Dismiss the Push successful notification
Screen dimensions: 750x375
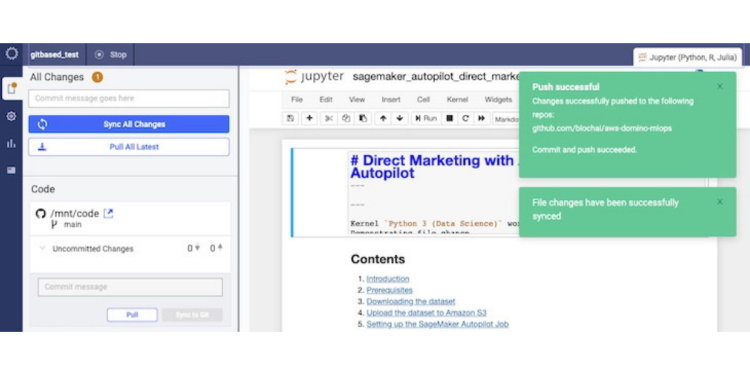(720, 87)
